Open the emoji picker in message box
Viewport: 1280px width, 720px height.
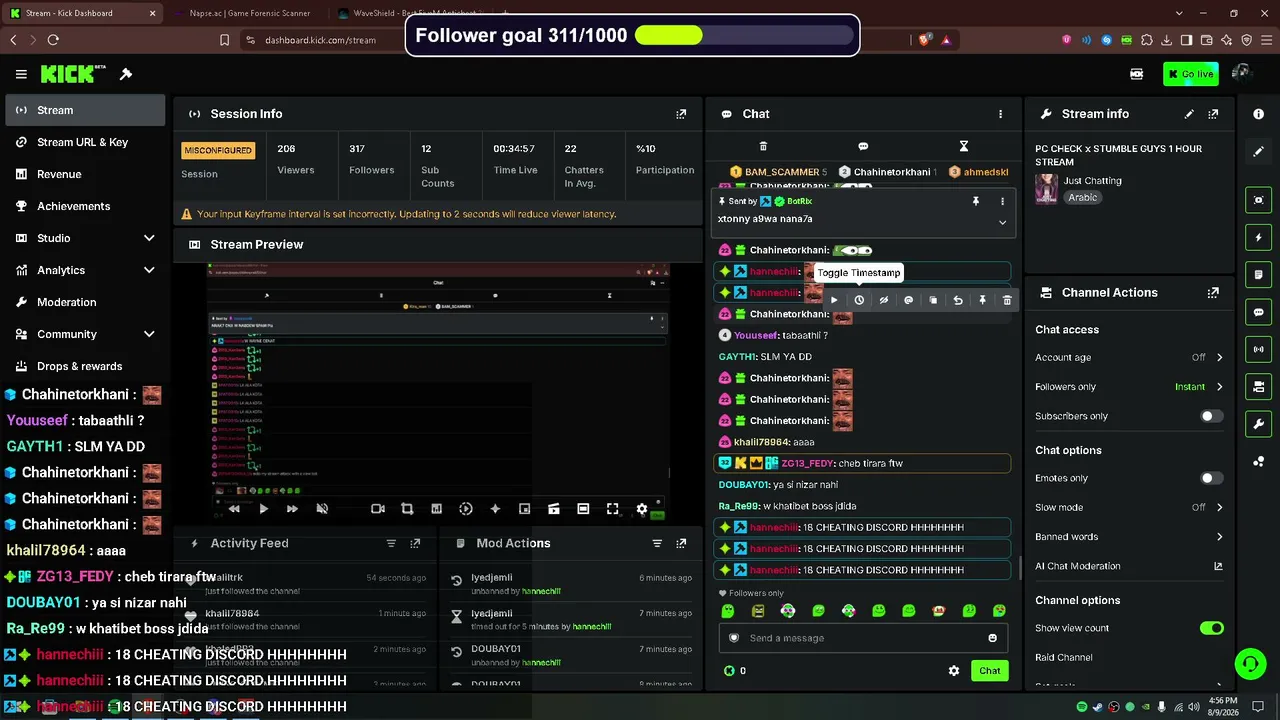(992, 638)
